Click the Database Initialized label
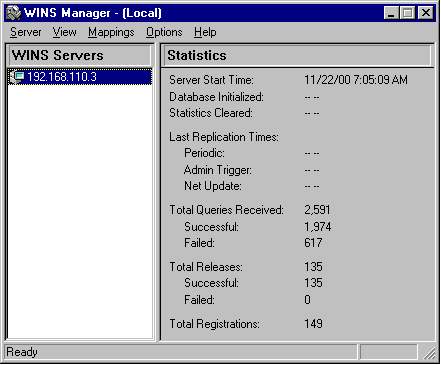 pos(216,97)
